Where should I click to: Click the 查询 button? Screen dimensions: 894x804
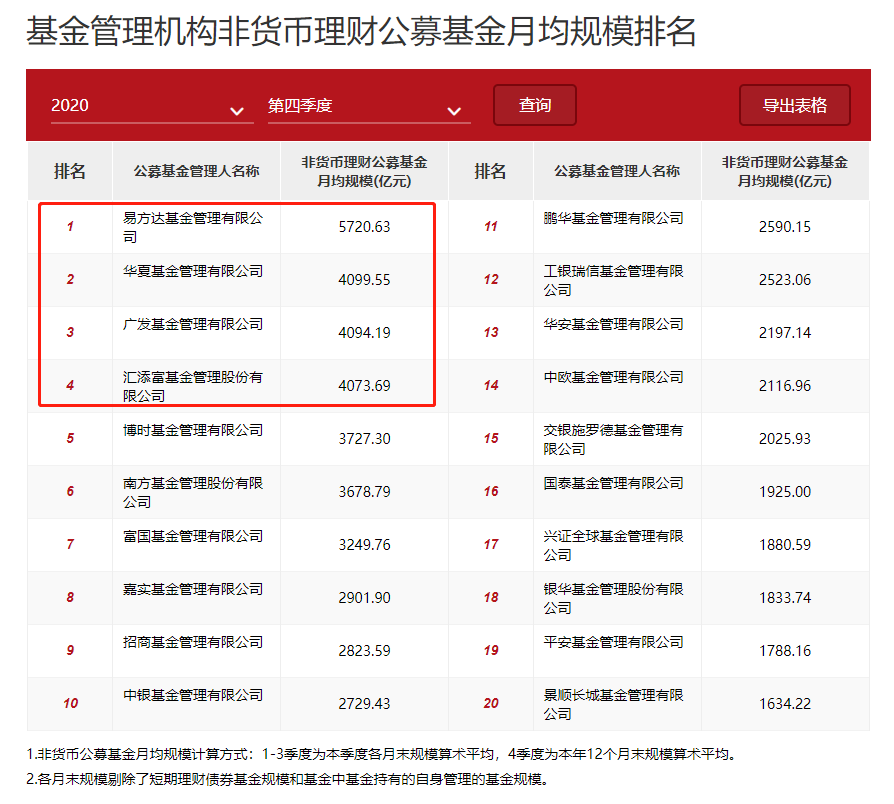(535, 105)
